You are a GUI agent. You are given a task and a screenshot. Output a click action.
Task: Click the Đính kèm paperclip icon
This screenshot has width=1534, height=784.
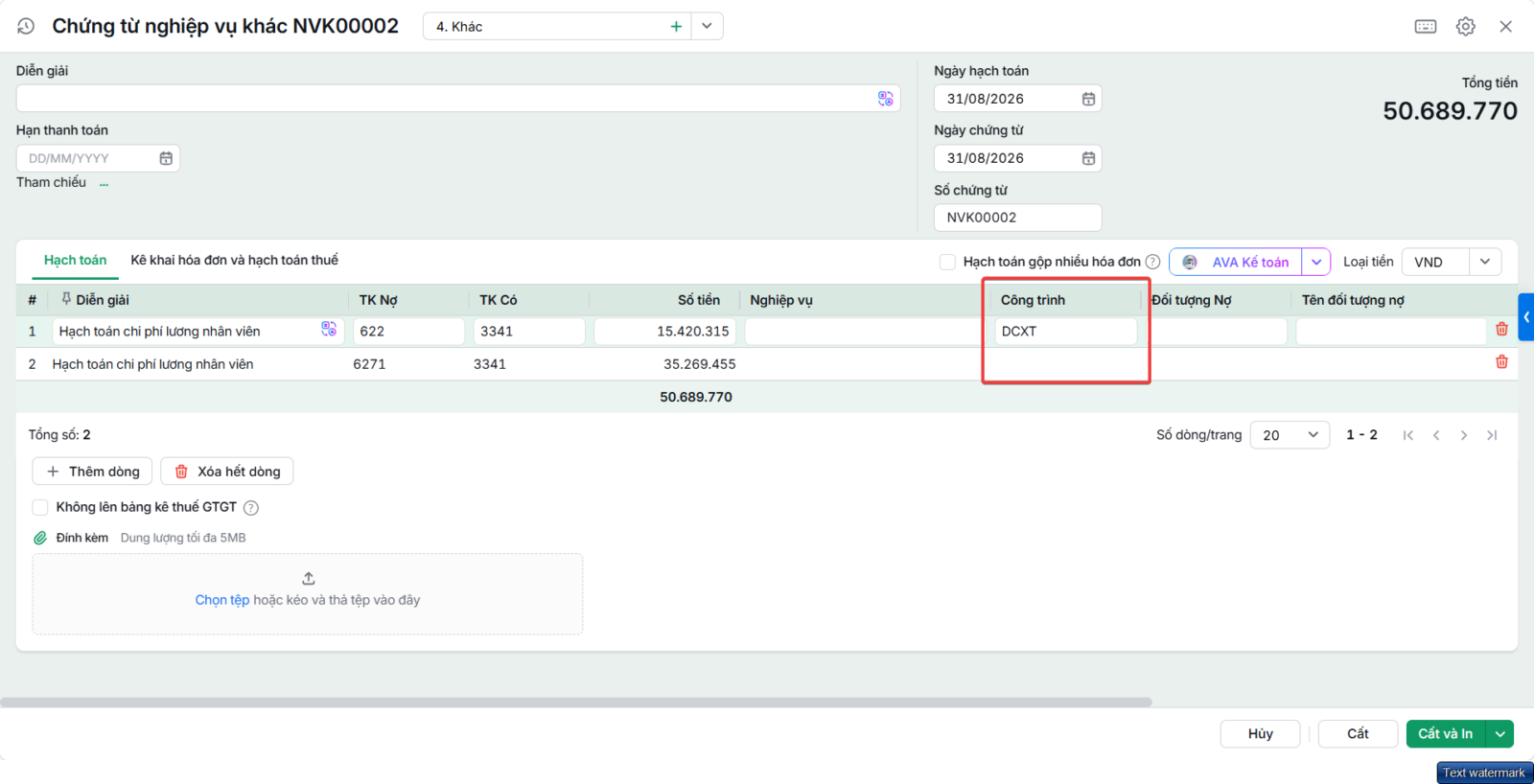pyautogui.click(x=40, y=538)
